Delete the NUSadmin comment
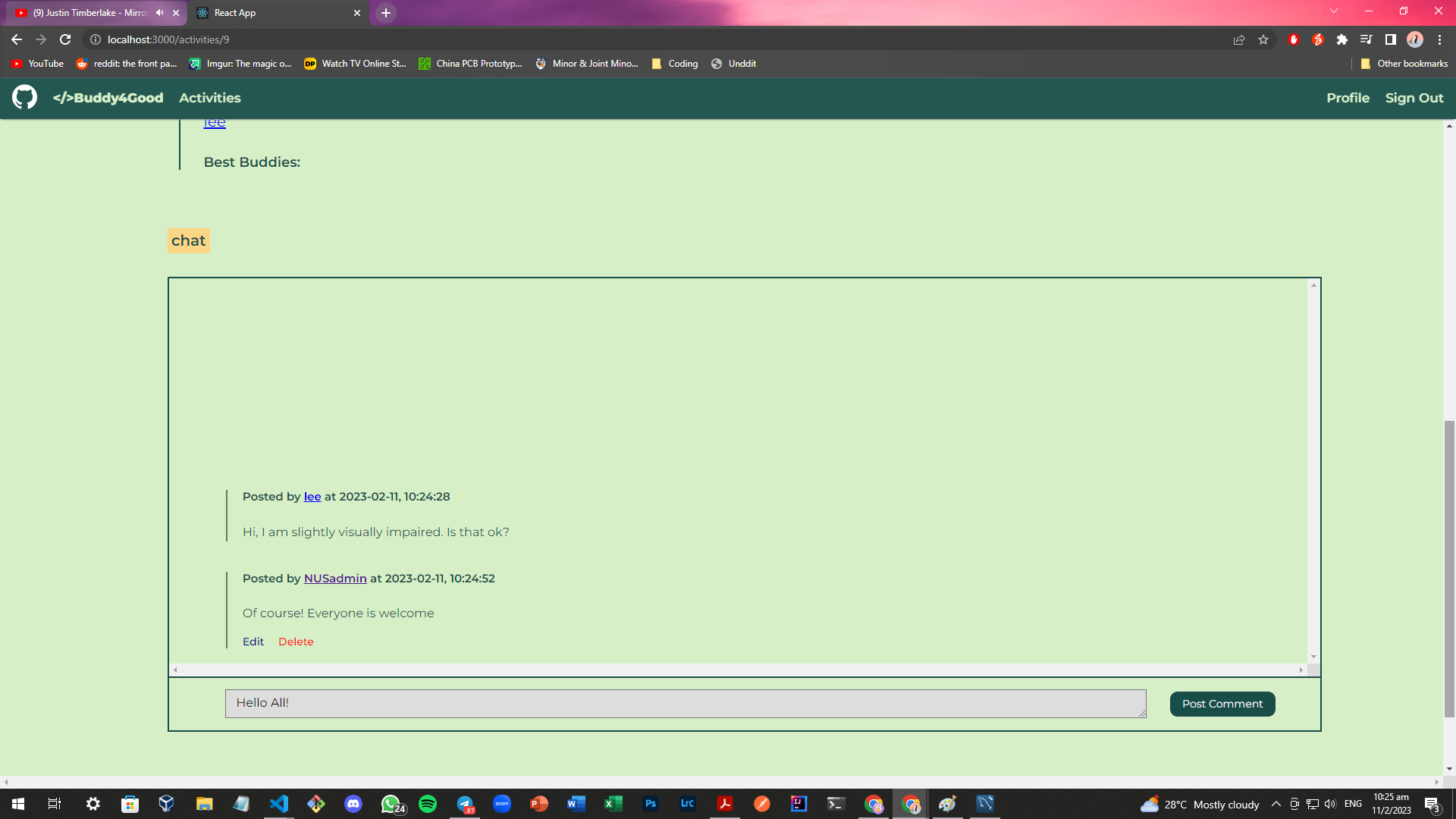1456x819 pixels. click(296, 642)
